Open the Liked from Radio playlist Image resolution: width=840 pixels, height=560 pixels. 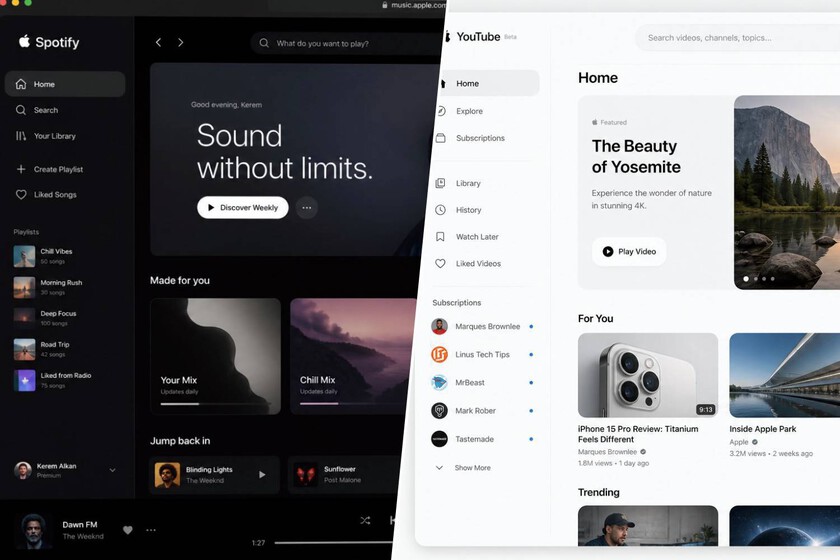pos(52,380)
